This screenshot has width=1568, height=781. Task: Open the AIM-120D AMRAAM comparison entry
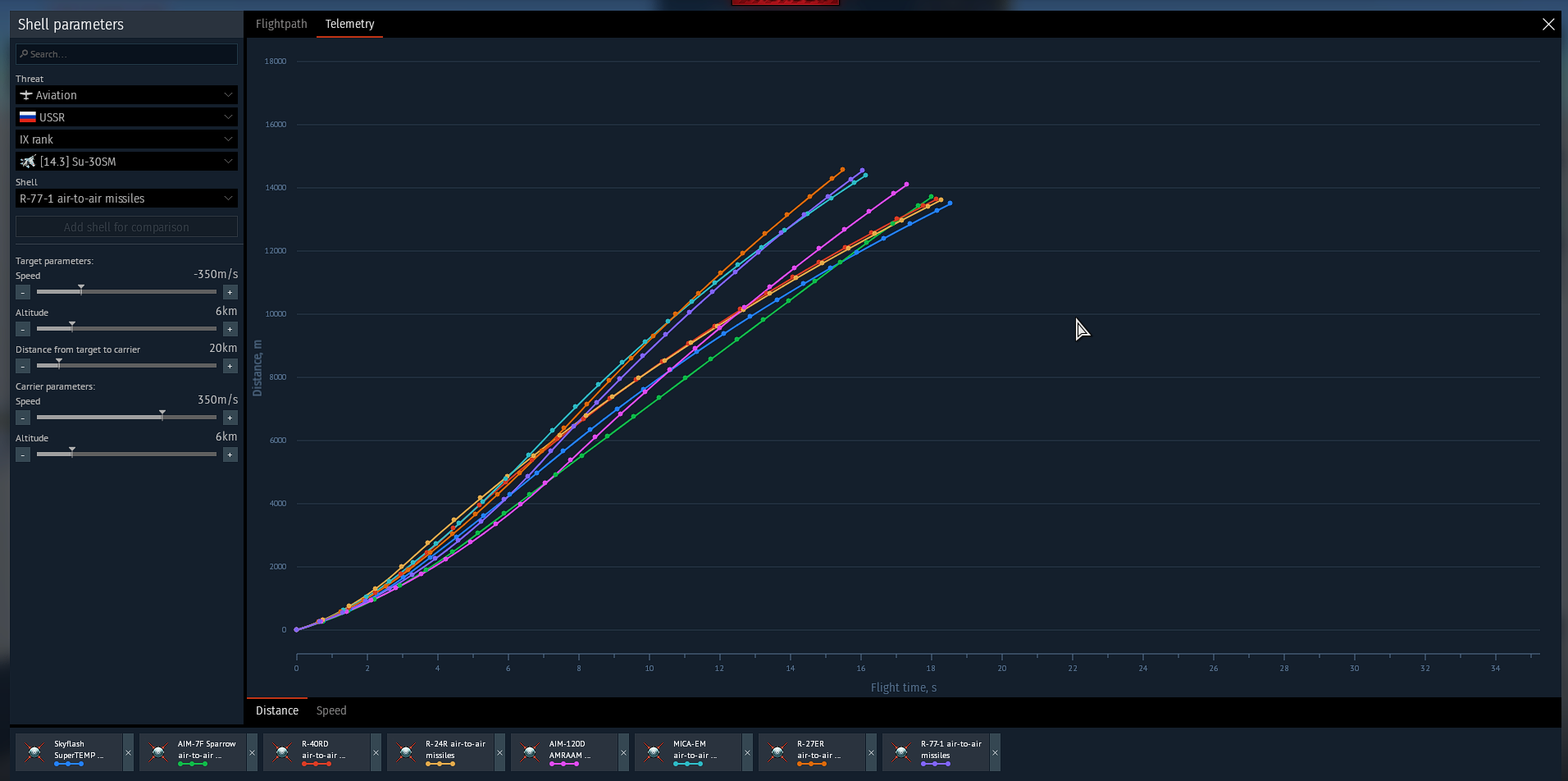564,752
